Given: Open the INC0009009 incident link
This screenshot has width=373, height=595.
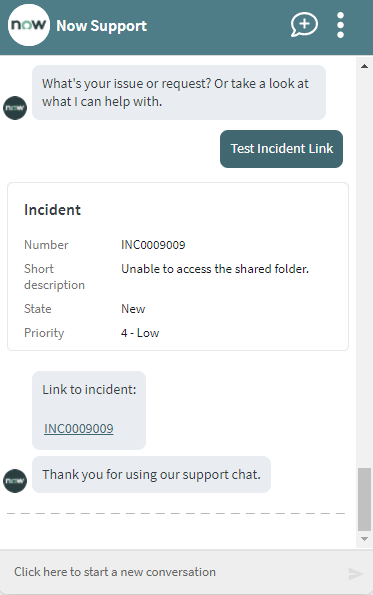Looking at the screenshot, I should click(79, 428).
